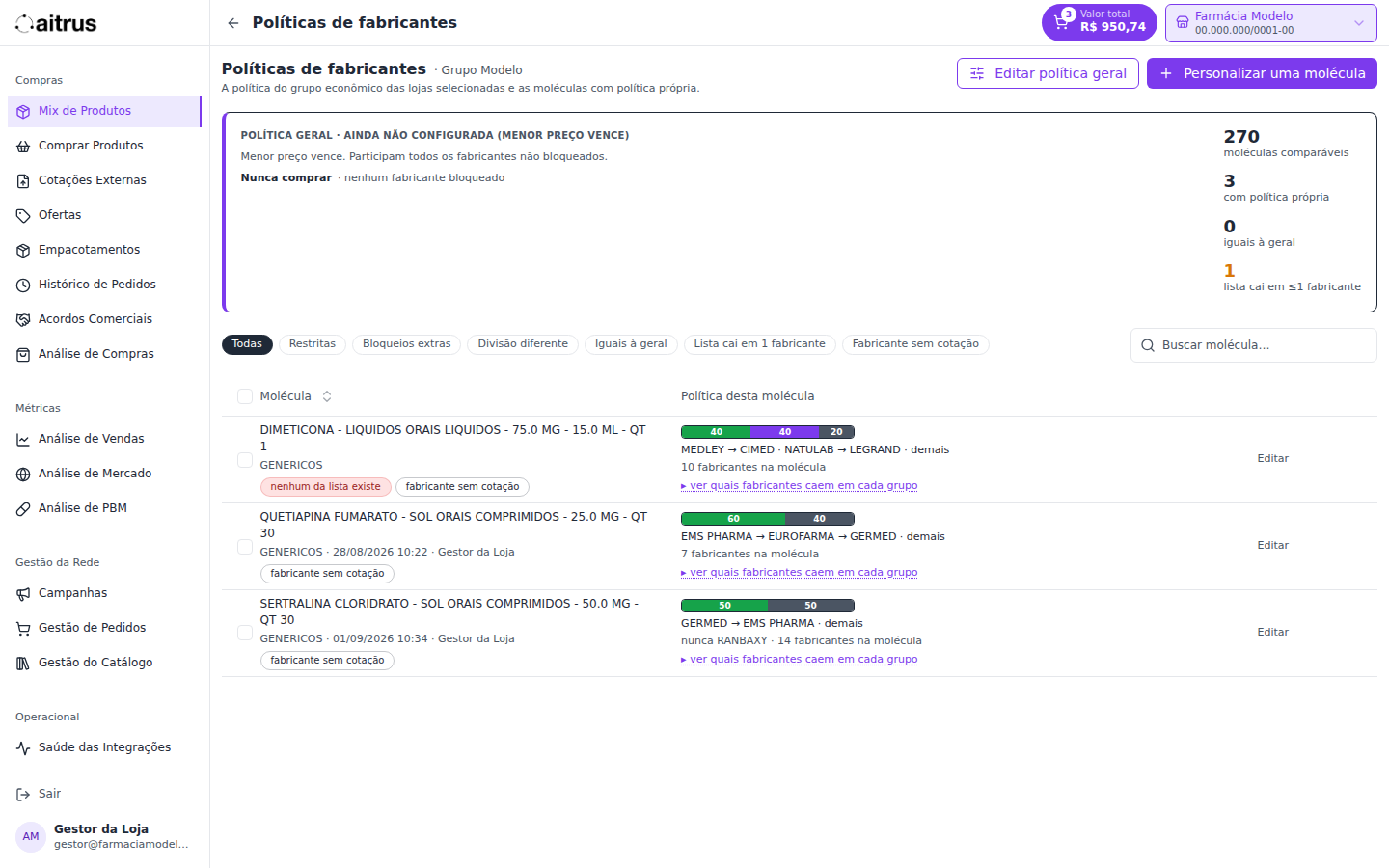Click the Gestão de Pedidos cart icon
This screenshot has width=1389, height=868.
pyautogui.click(x=23, y=629)
